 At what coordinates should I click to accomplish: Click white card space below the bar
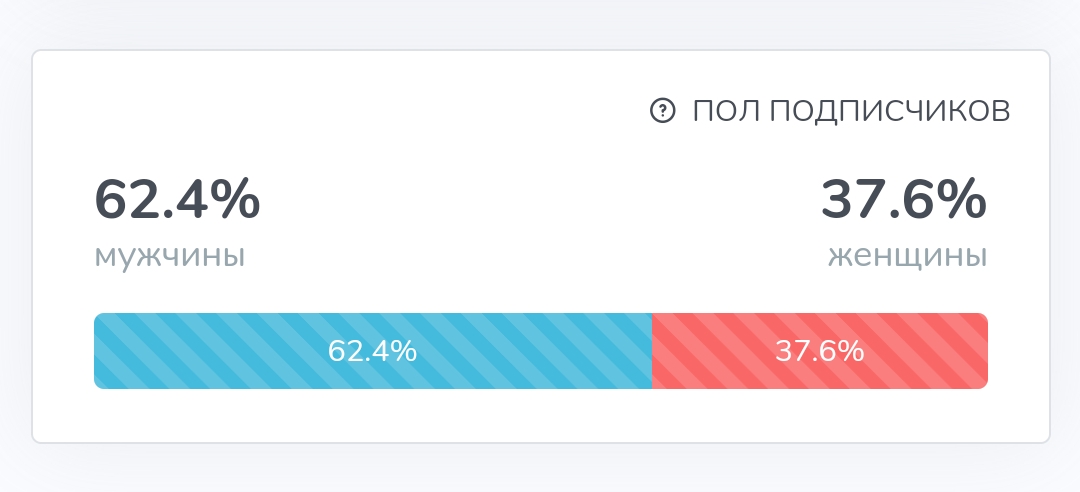tap(541, 415)
